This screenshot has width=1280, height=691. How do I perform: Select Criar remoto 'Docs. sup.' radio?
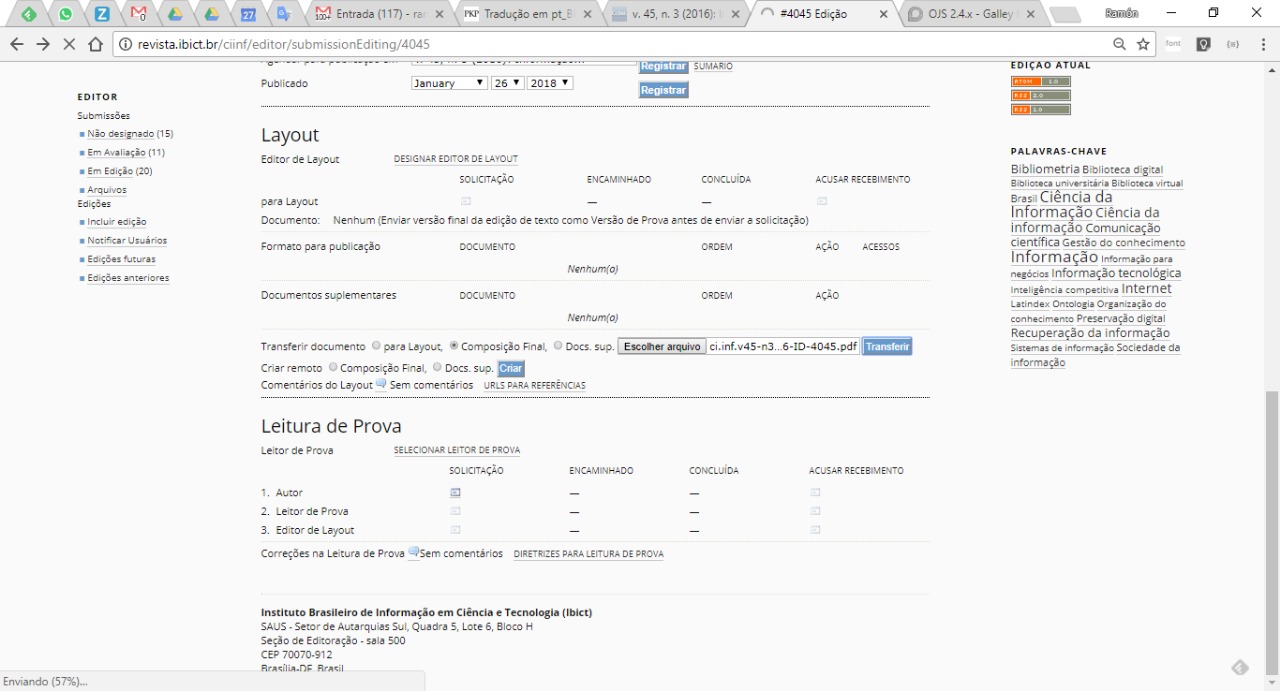[x=437, y=367]
